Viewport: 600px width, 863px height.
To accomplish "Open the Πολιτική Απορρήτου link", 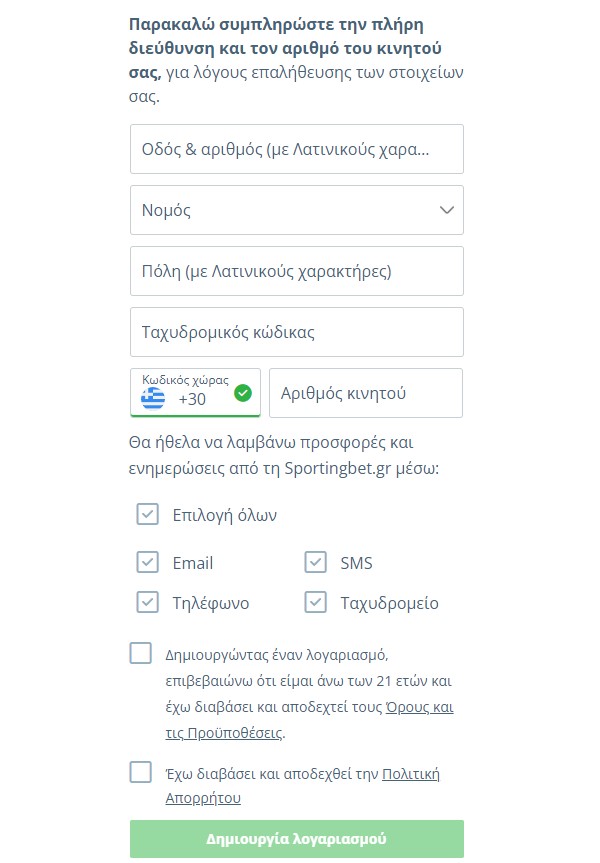I will pyautogui.click(x=303, y=786).
